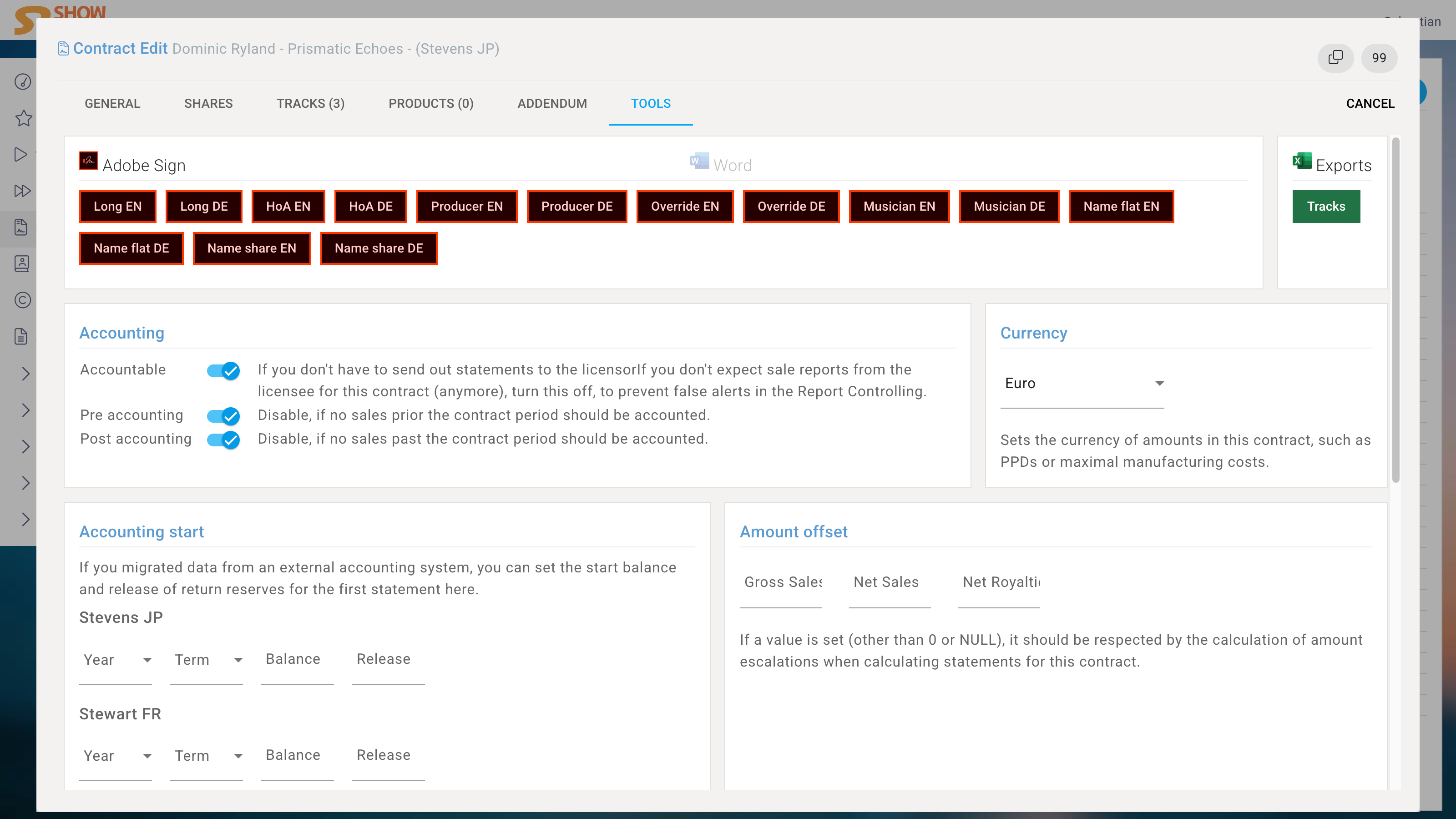Open the Euro currency dropdown
This screenshot has height=819, width=1456.
pos(1081,383)
